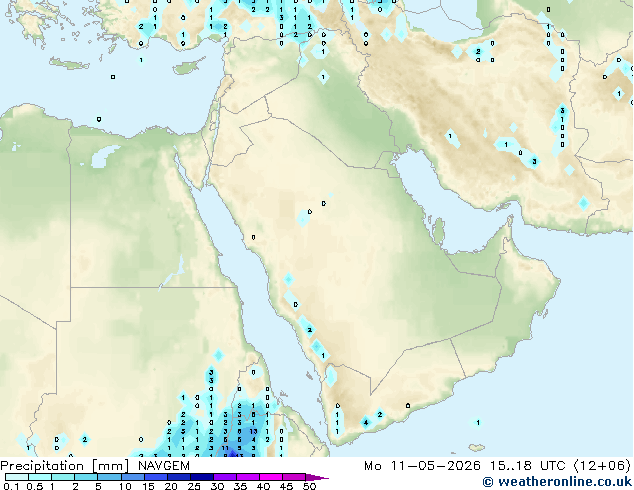634x490 pixels.
Task: Click the '11' precipitation value on the map
Action: tap(225, 448)
